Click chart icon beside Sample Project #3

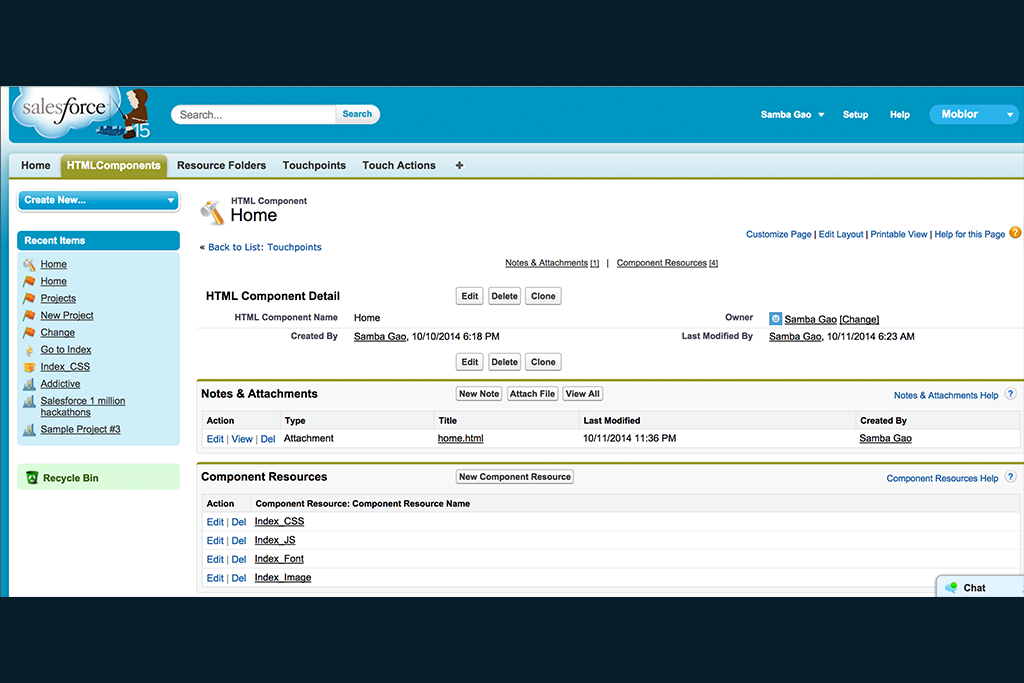(x=29, y=430)
